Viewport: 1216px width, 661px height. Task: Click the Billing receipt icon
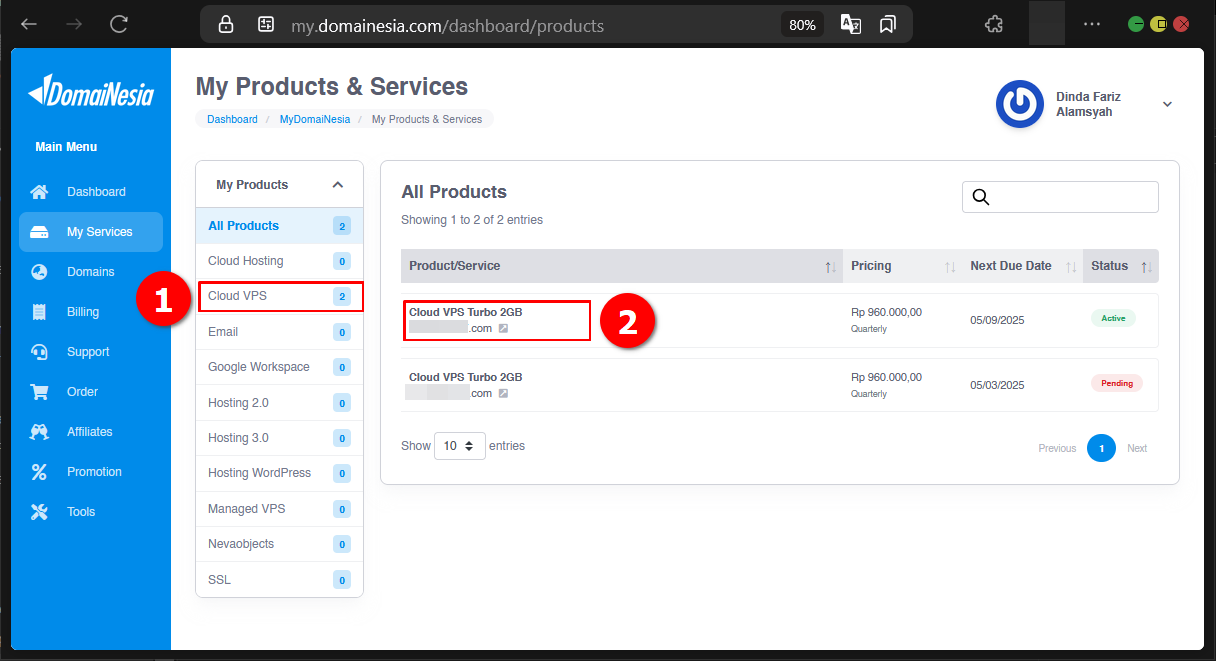click(39, 312)
